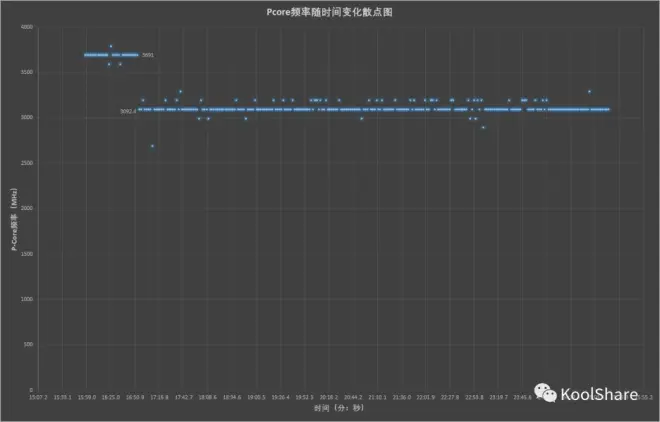Click the 500 y-axis tick label
Image resolution: width=660 pixels, height=422 pixels.
pyautogui.click(x=28, y=344)
